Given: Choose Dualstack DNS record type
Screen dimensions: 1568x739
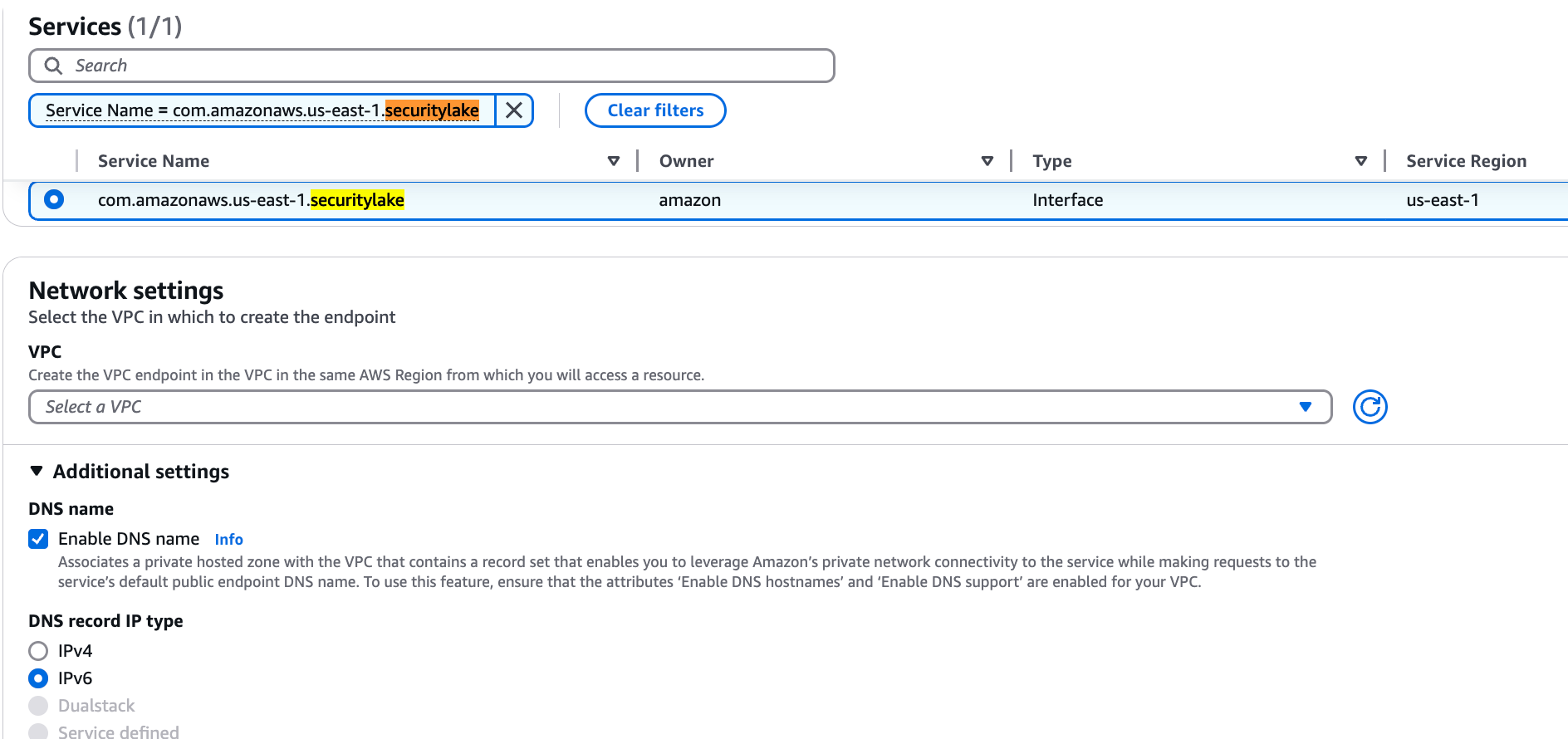Looking at the screenshot, I should (38, 706).
